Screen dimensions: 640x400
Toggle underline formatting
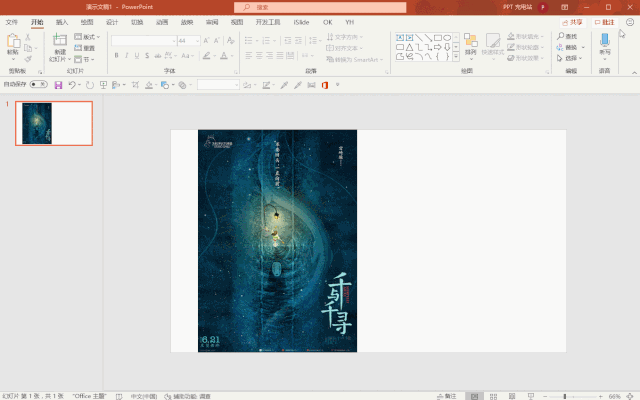coord(137,56)
